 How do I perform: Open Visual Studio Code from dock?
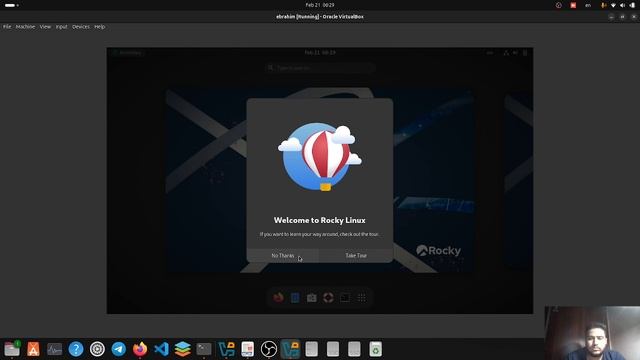tap(161, 349)
